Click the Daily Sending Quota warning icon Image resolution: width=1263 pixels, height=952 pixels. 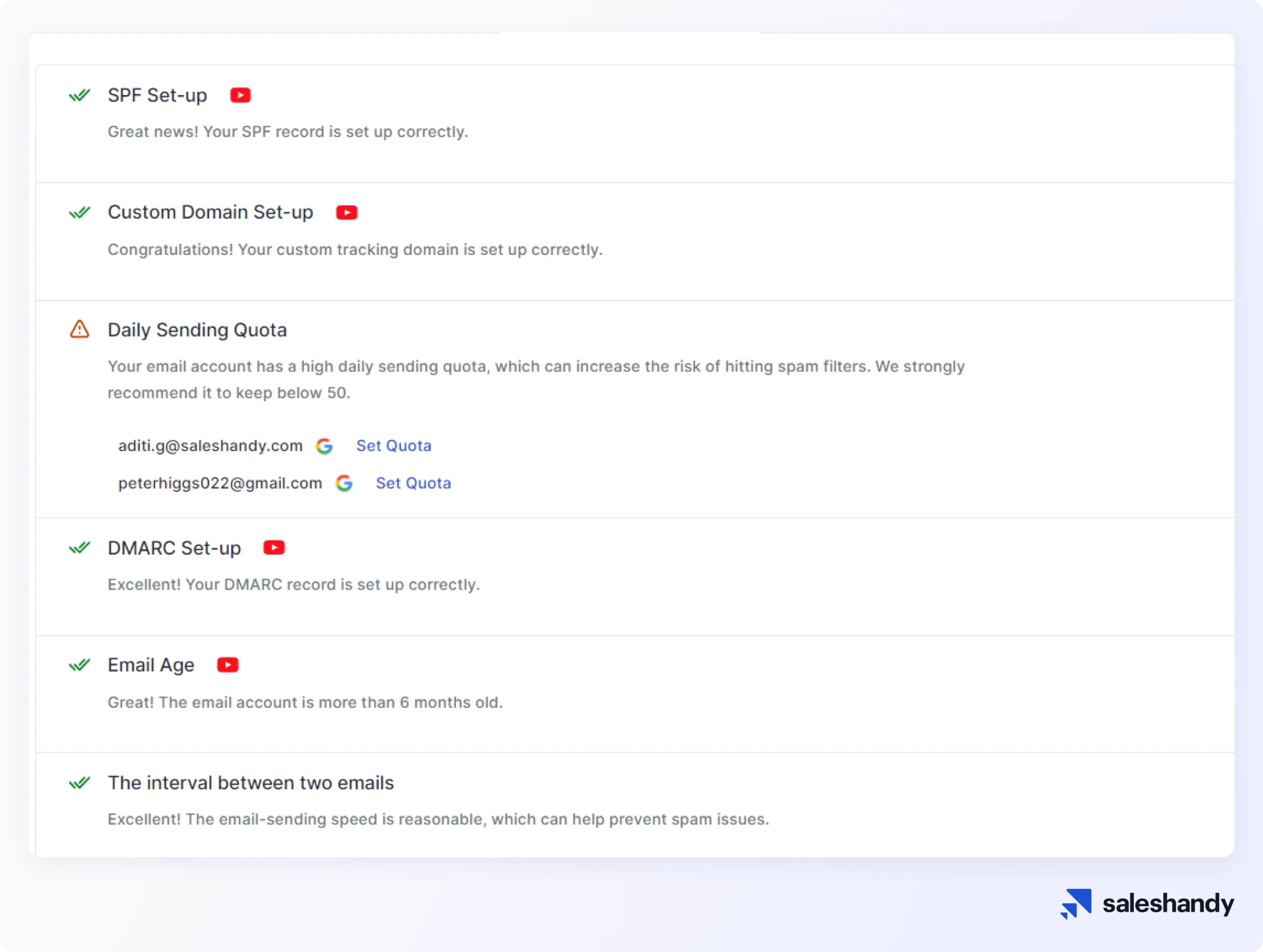tap(79, 330)
